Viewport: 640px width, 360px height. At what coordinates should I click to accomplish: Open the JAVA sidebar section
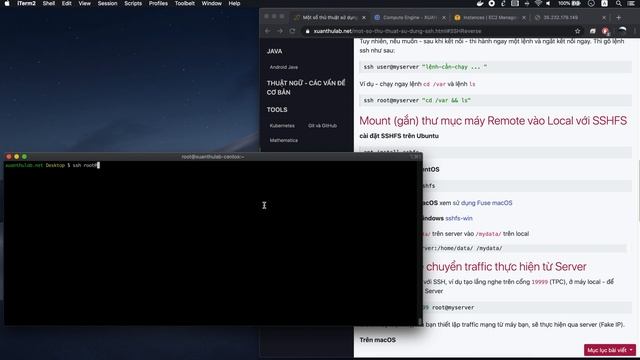[x=274, y=51]
